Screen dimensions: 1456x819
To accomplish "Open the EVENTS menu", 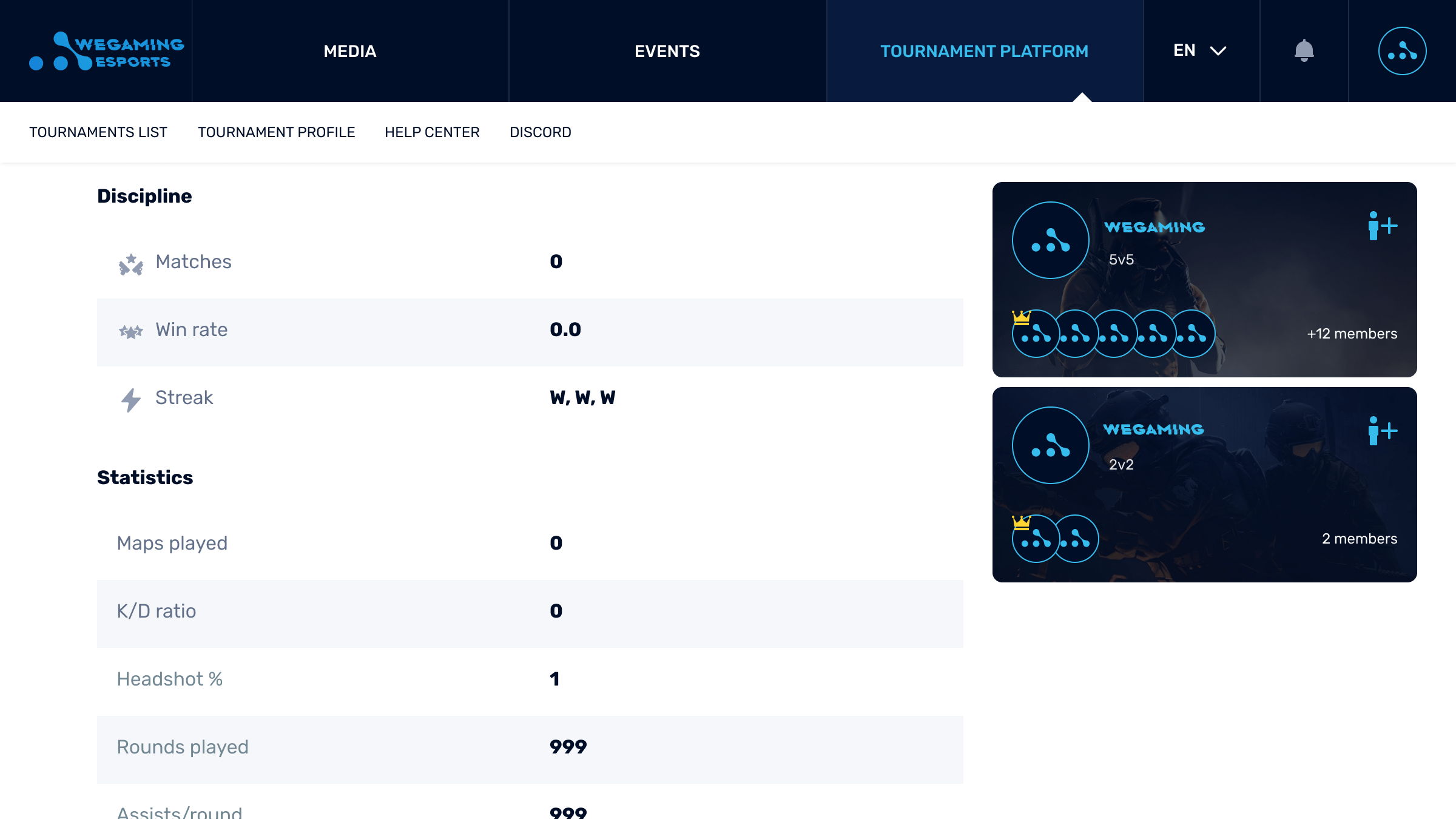I will pyautogui.click(x=667, y=51).
